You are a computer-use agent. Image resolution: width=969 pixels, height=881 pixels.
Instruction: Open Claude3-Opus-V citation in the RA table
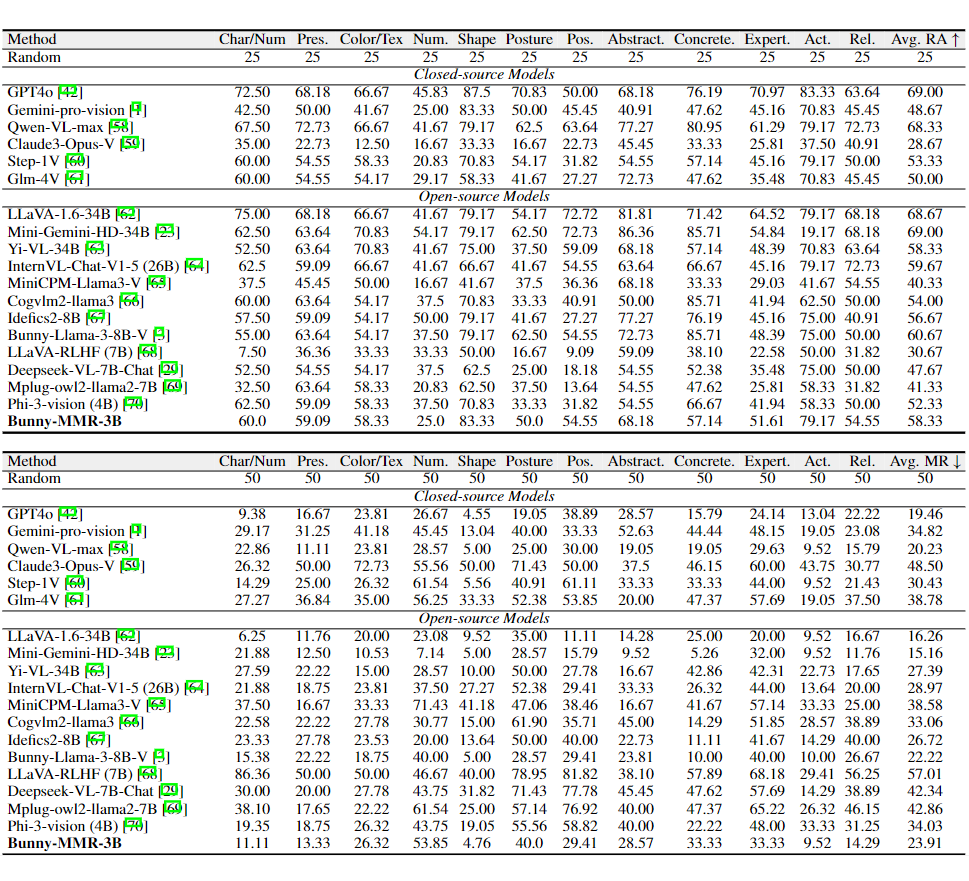[131, 144]
